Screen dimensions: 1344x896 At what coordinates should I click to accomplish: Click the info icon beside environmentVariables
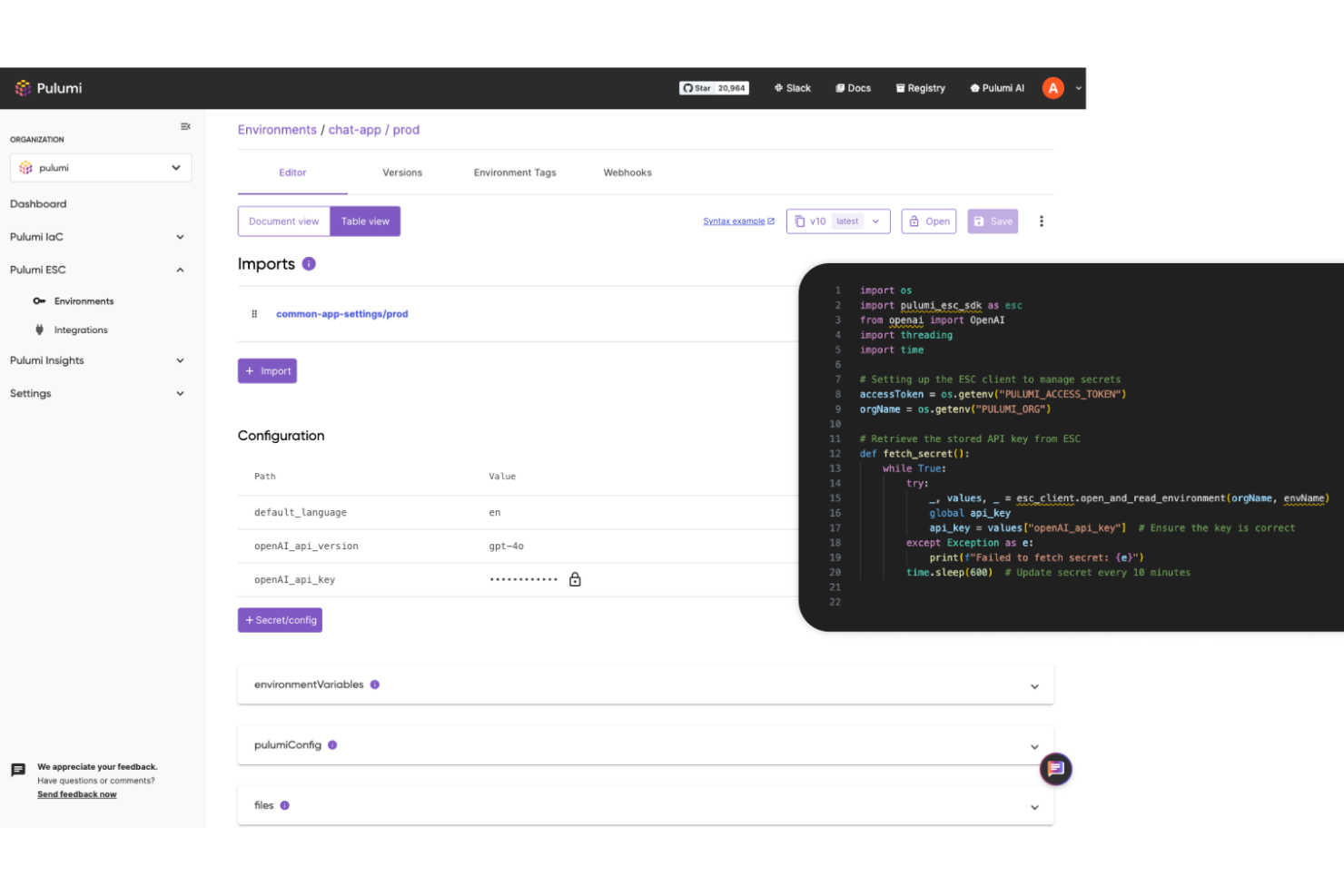pyautogui.click(x=375, y=684)
